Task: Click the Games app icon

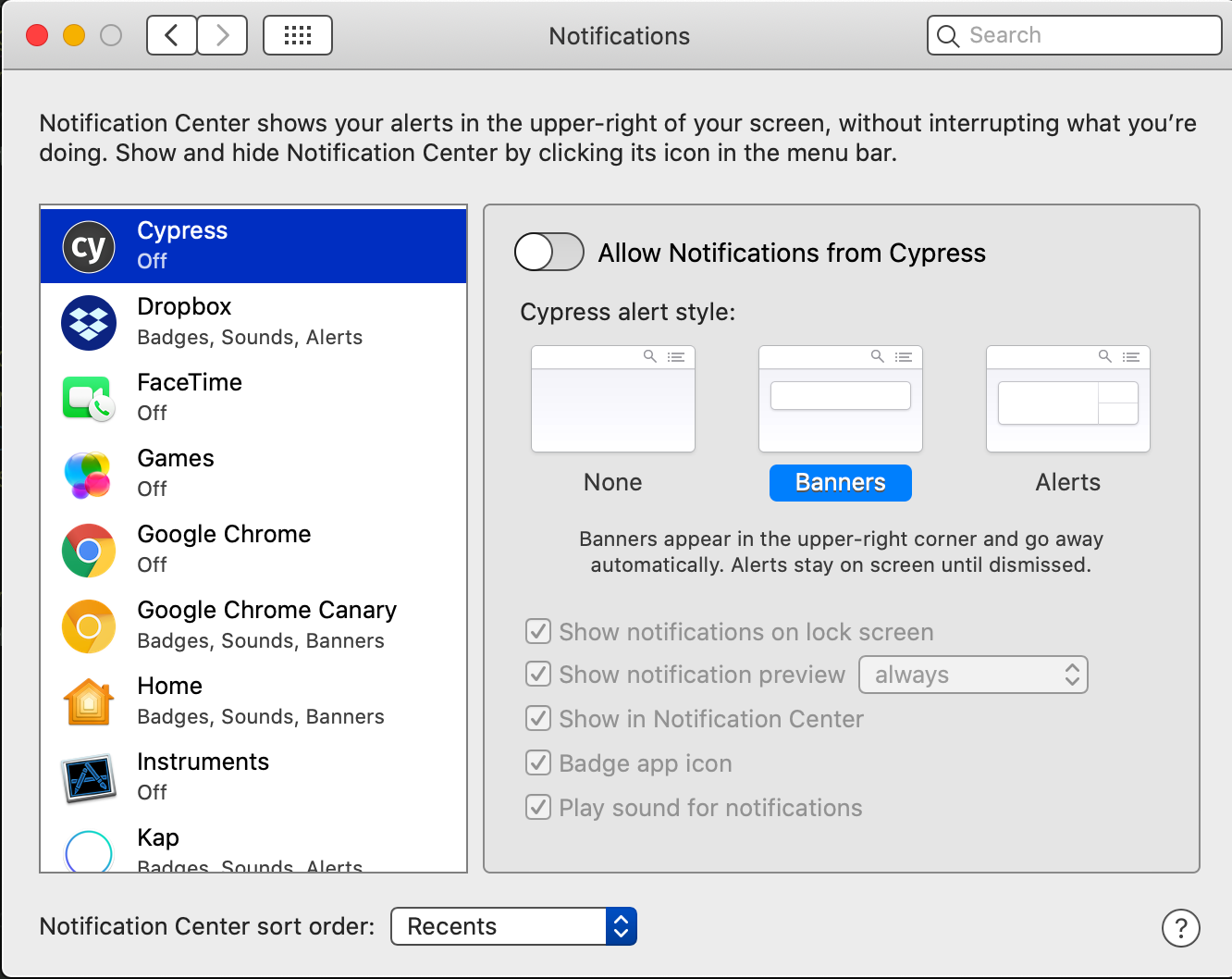Action: (88, 475)
